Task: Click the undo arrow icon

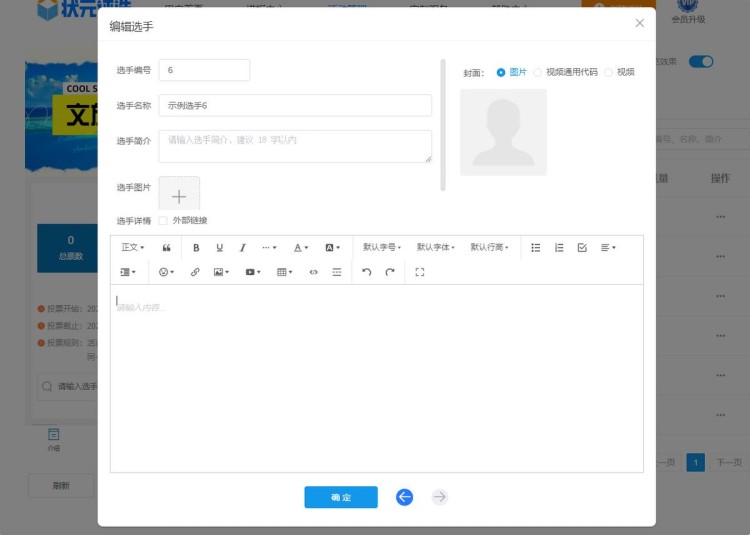Action: tap(366, 272)
